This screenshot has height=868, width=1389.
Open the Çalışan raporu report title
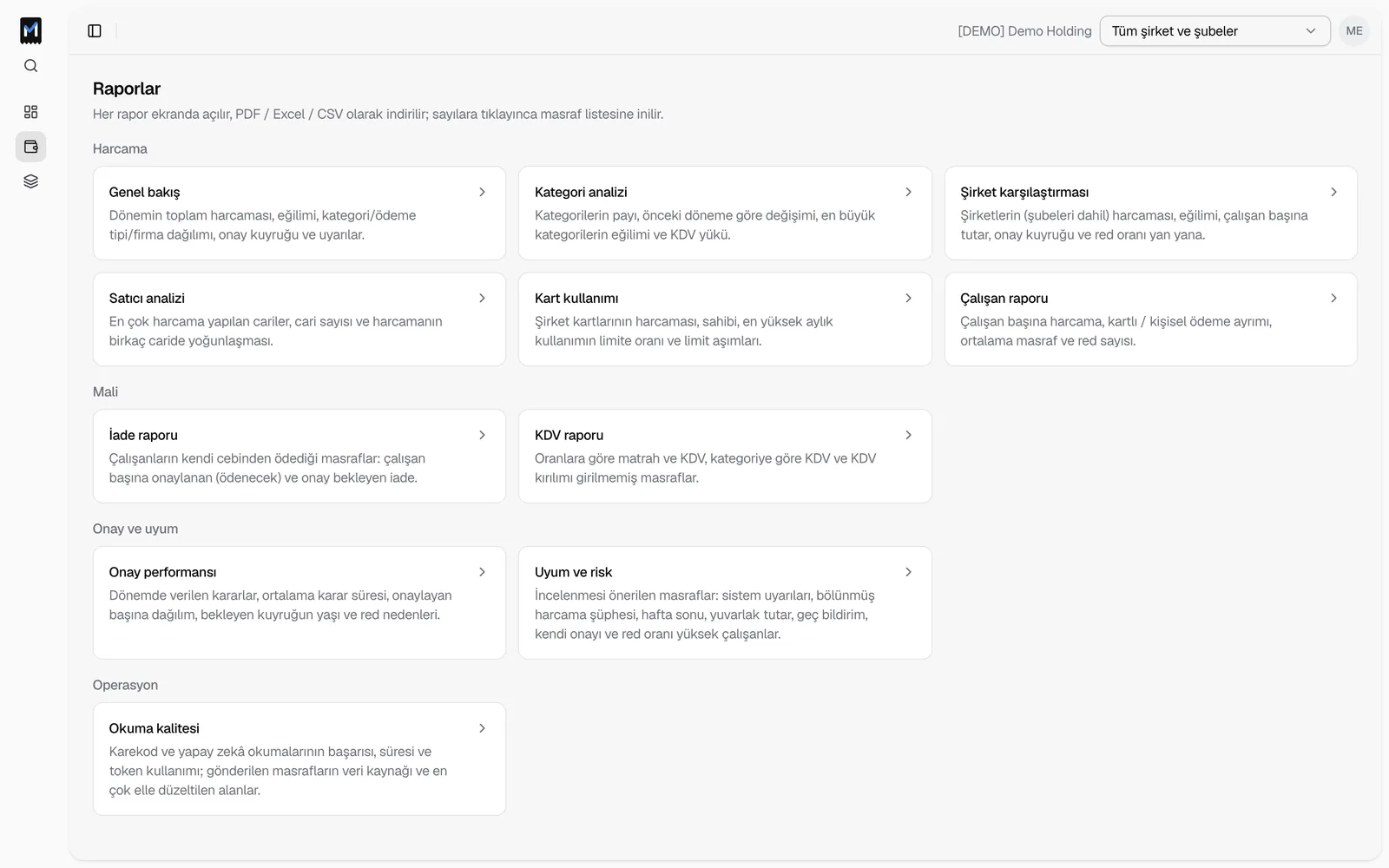point(1004,298)
